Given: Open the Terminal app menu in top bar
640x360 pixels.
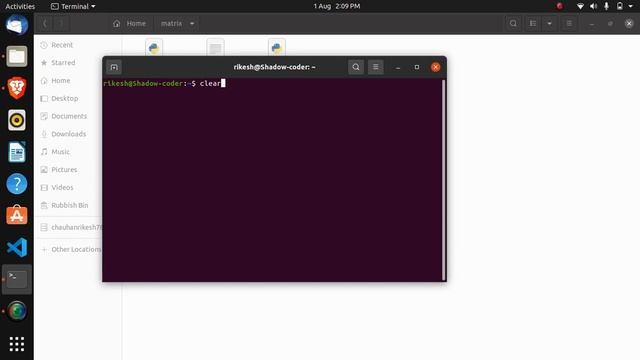Looking at the screenshot, I should point(73,6).
